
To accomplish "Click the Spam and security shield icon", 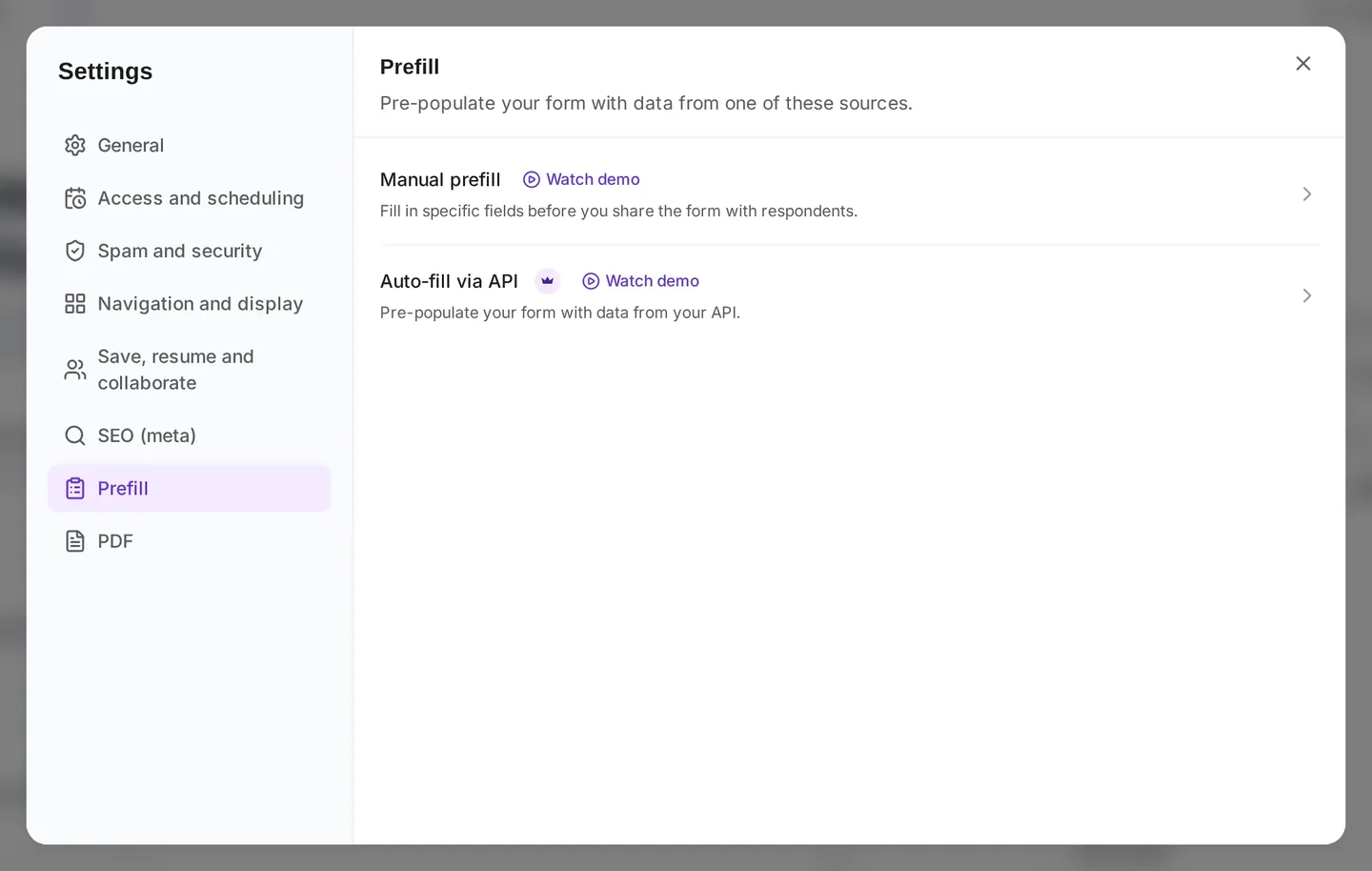I will [x=75, y=251].
